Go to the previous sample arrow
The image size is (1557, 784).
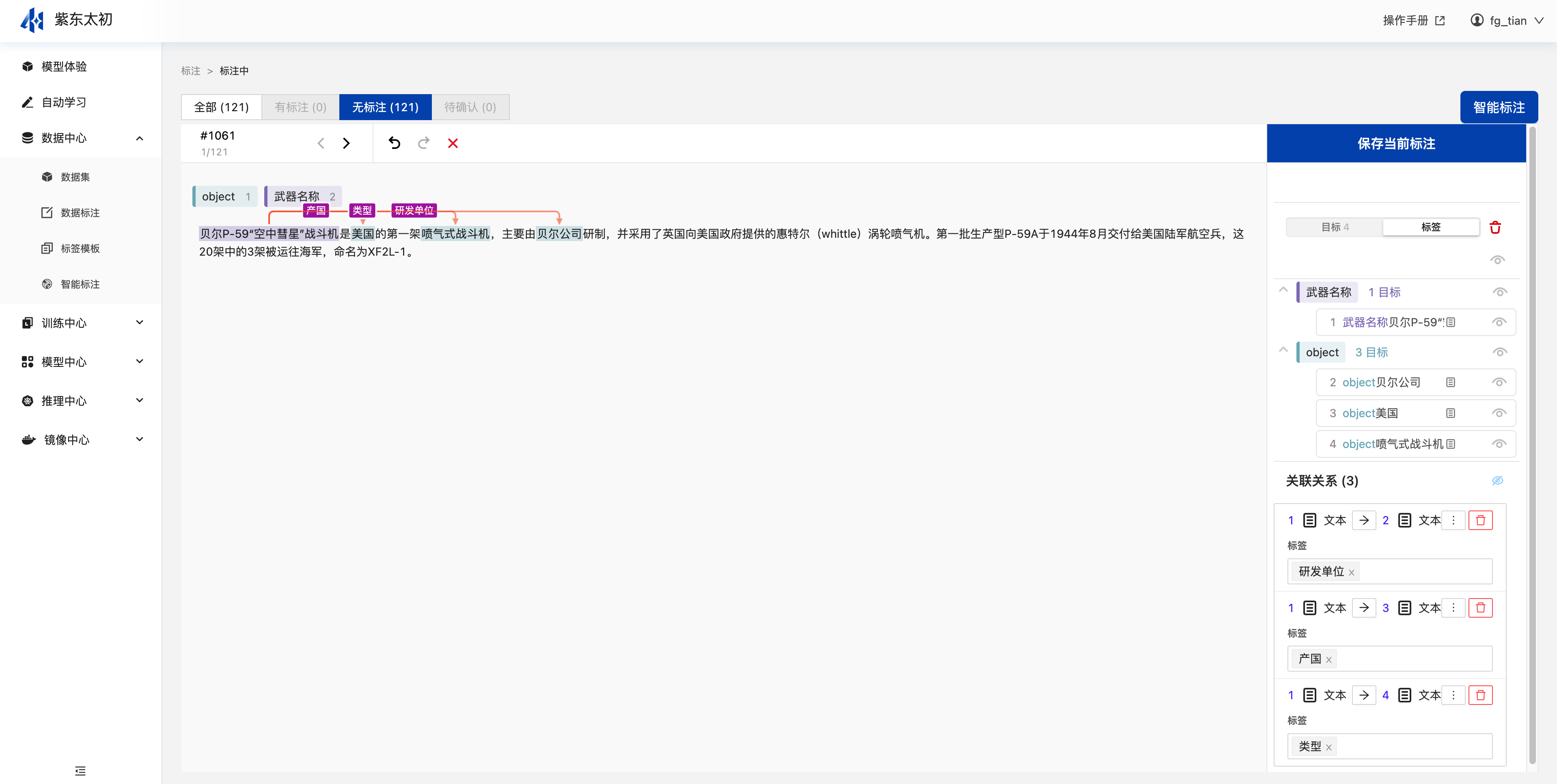click(x=321, y=143)
